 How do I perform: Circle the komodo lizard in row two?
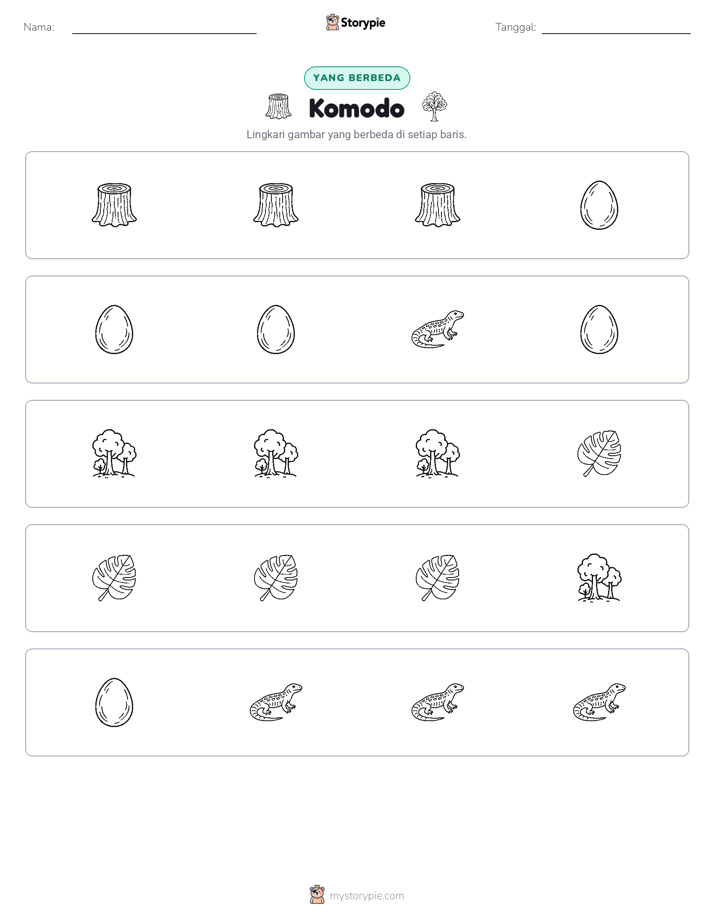pos(437,329)
